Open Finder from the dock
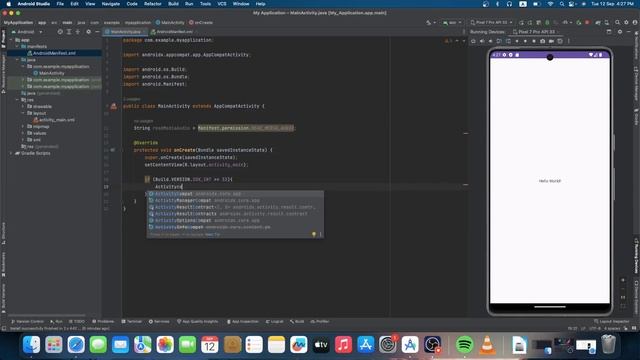 (31, 345)
